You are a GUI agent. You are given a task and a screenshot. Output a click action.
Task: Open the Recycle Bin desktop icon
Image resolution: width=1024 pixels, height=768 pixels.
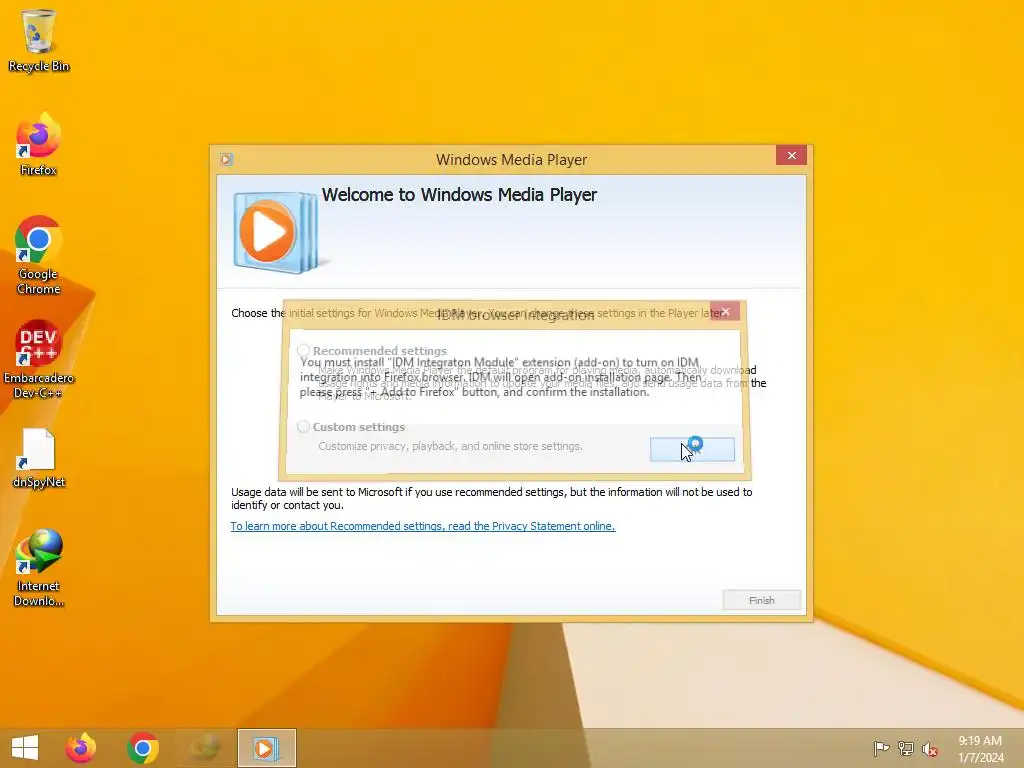point(39,40)
